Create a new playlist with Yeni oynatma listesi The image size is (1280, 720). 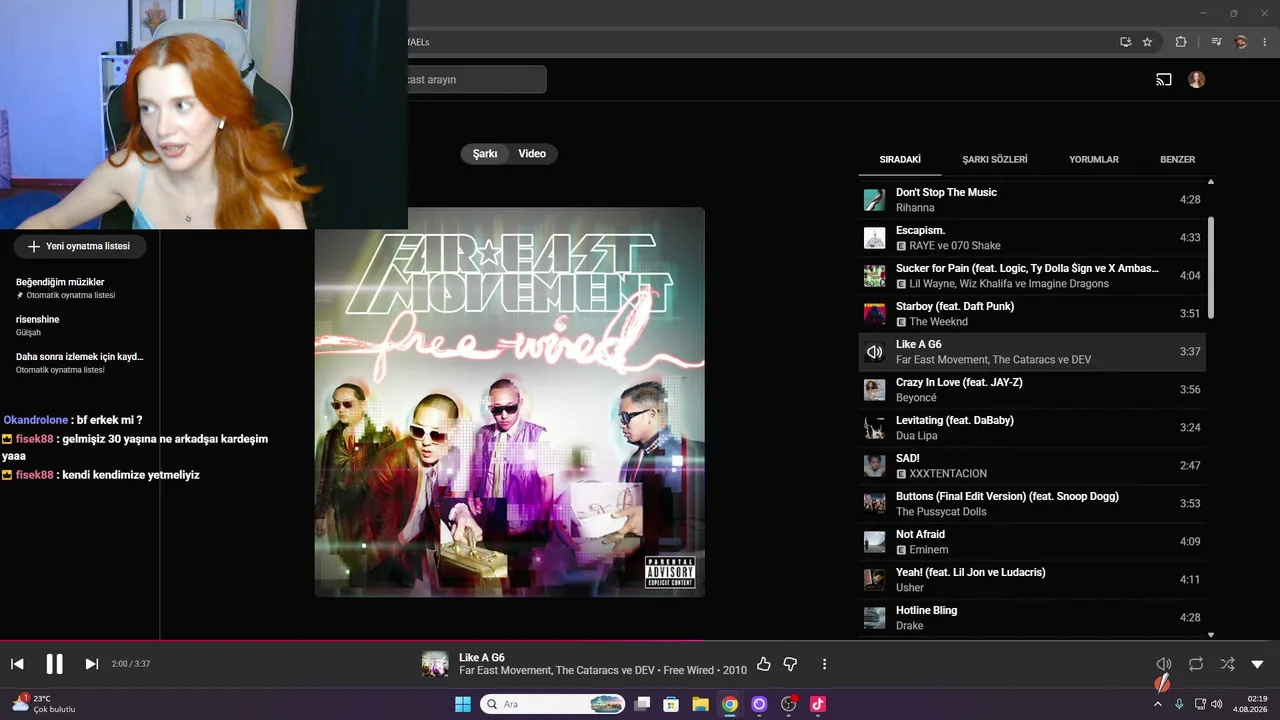pos(79,246)
